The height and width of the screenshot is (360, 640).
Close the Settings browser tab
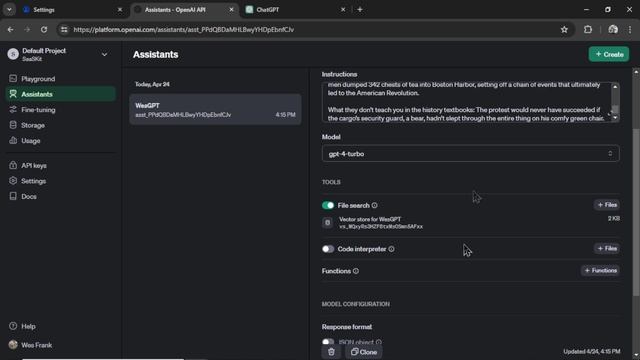[x=120, y=10]
